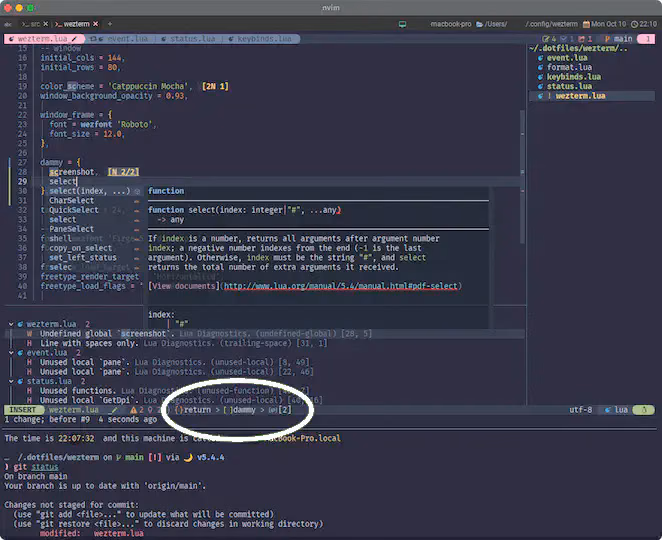This screenshot has height=540, width=662.
Task: Click the Lua icon in event.lua diagnostics header
Action: pos(20,353)
